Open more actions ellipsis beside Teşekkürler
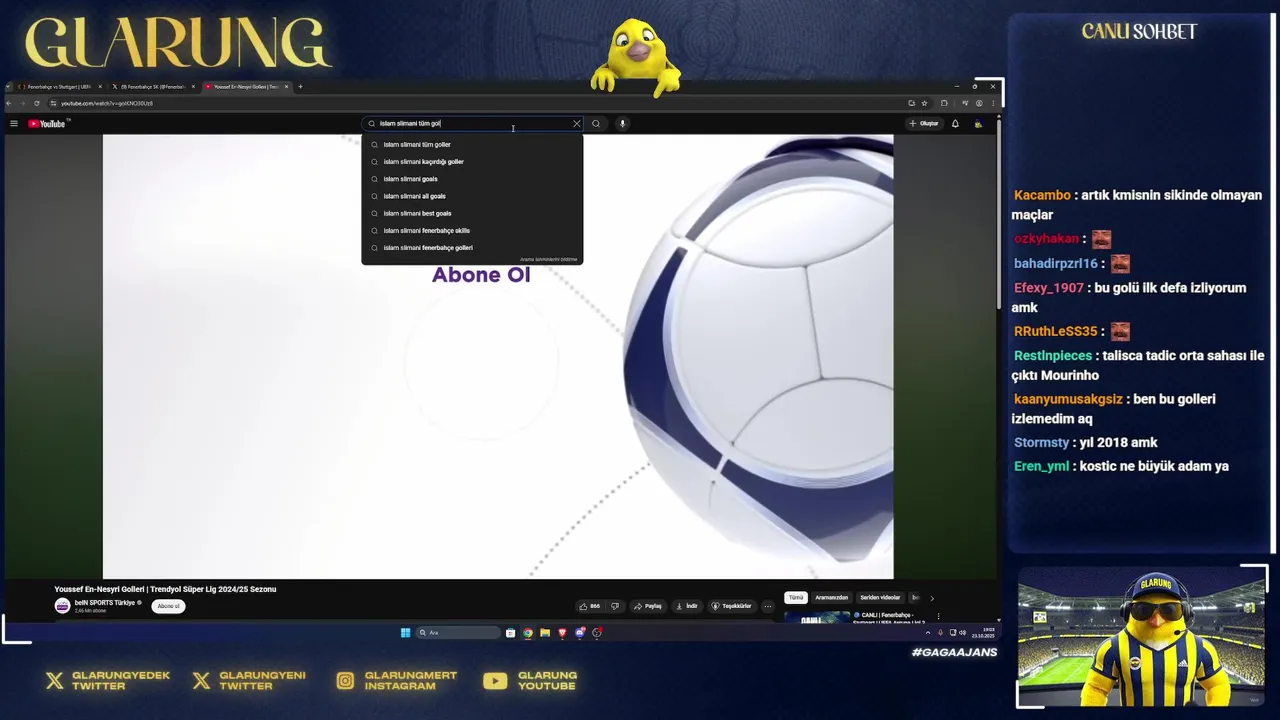Image resolution: width=1280 pixels, height=720 pixels. click(x=767, y=606)
